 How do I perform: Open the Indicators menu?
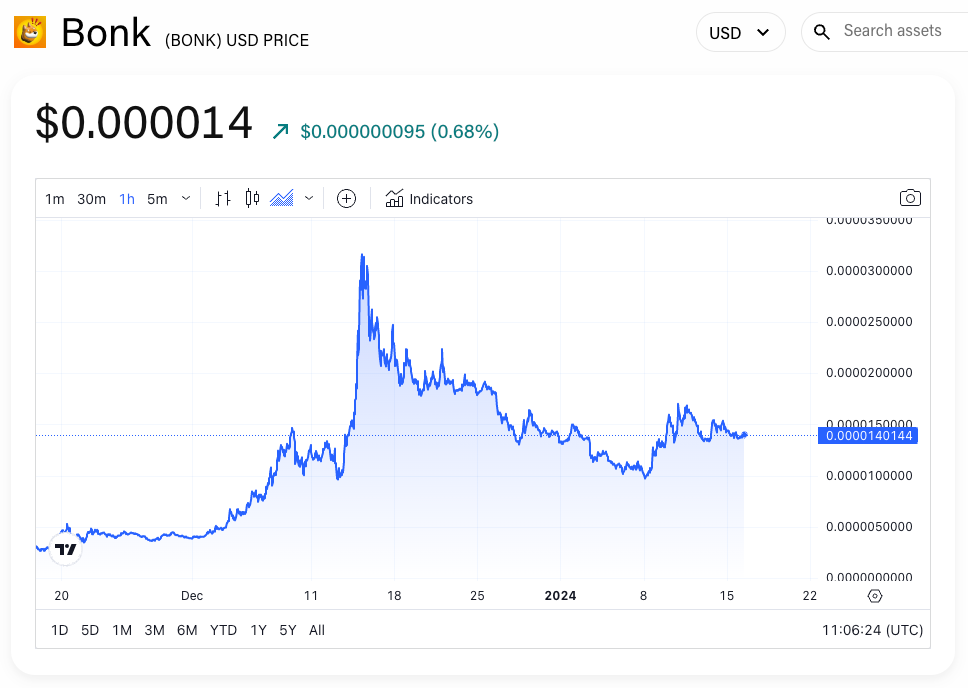[429, 199]
